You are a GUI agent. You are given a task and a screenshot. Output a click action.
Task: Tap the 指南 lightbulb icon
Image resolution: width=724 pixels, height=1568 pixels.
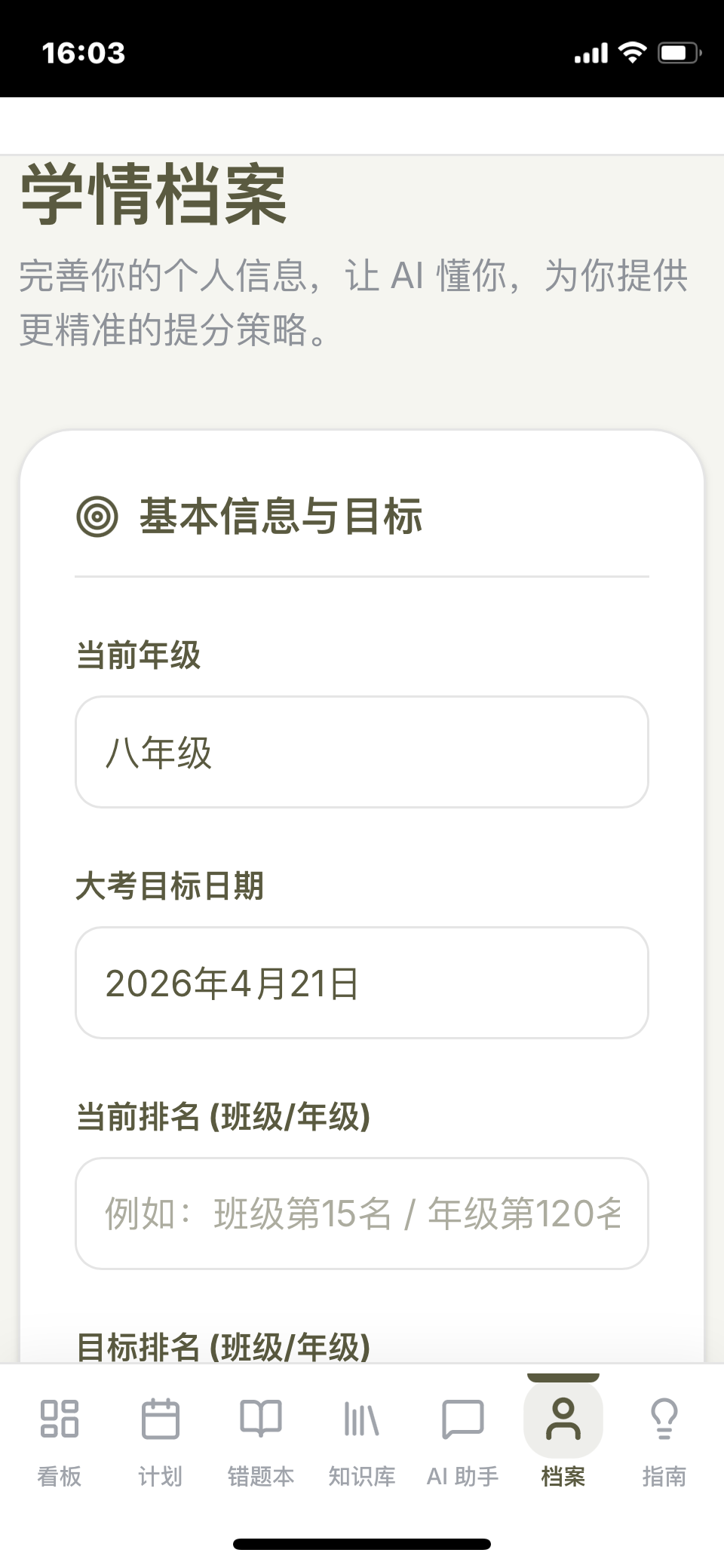pyautogui.click(x=664, y=1419)
